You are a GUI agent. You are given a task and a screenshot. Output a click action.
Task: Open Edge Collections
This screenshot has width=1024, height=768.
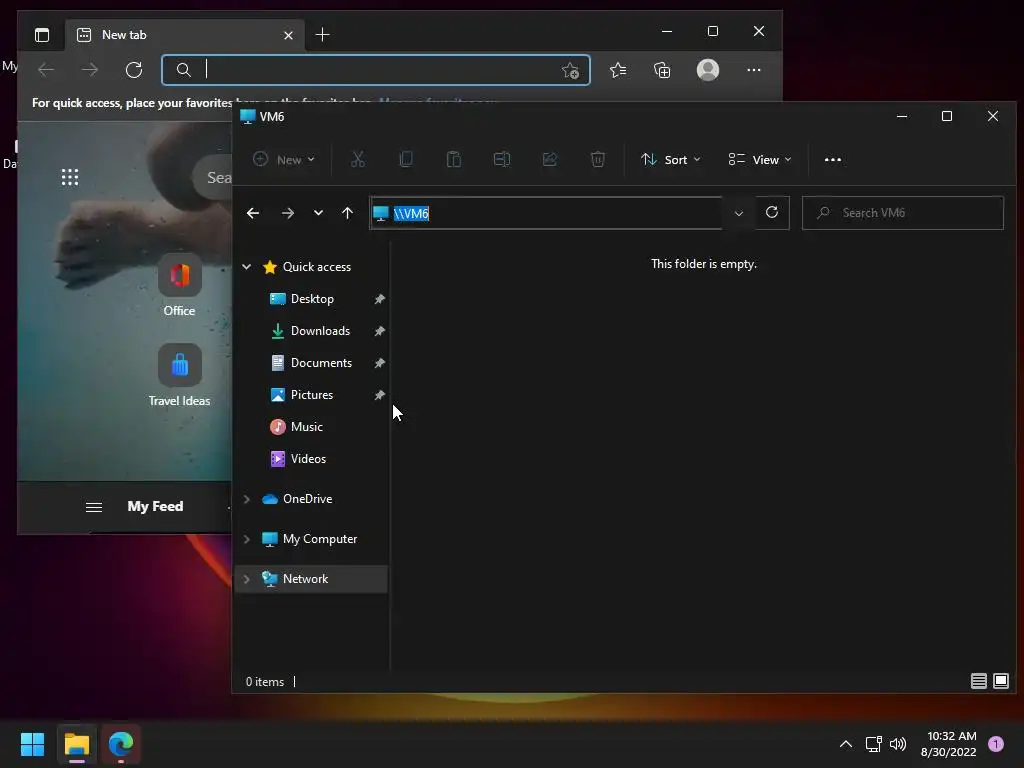click(662, 70)
